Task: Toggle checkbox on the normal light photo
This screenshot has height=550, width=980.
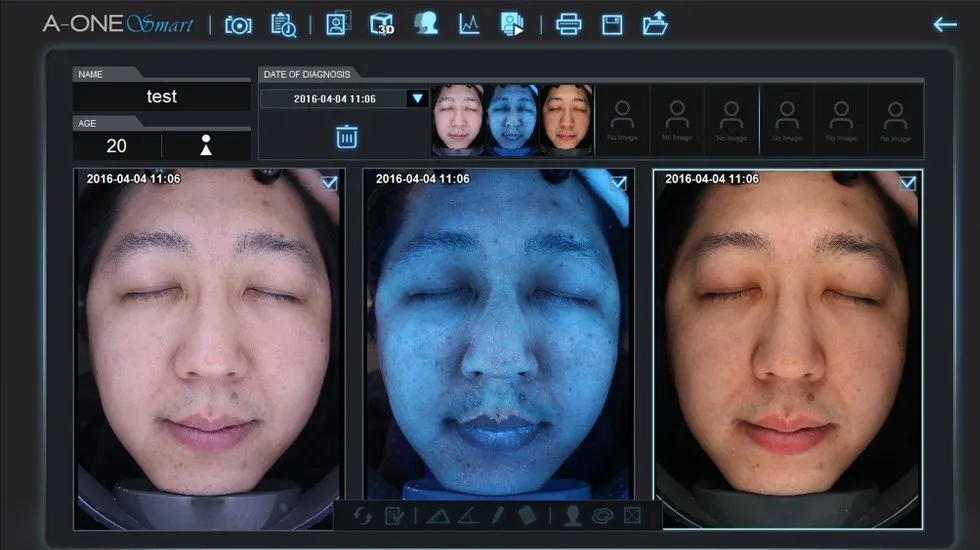Action: coord(329,183)
